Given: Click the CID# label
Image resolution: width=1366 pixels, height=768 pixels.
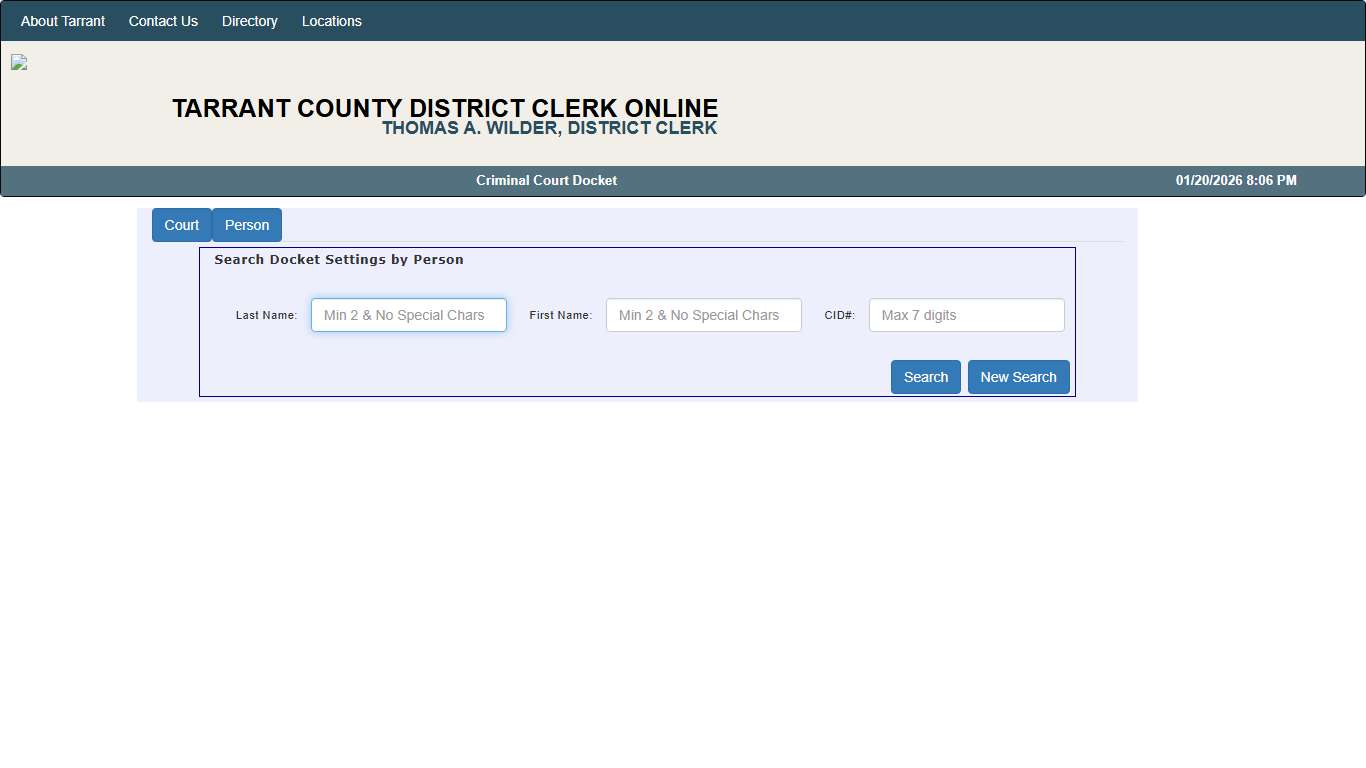Looking at the screenshot, I should click(839, 315).
